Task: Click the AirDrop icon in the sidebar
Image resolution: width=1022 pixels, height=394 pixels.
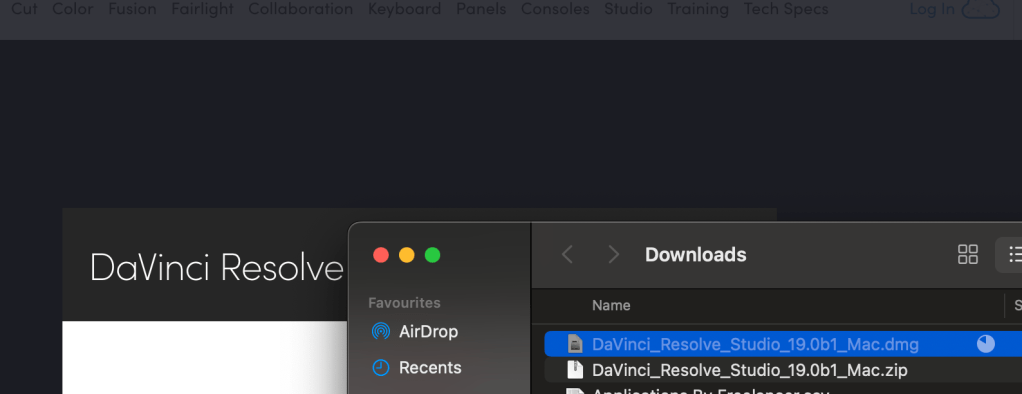Action: (x=381, y=331)
